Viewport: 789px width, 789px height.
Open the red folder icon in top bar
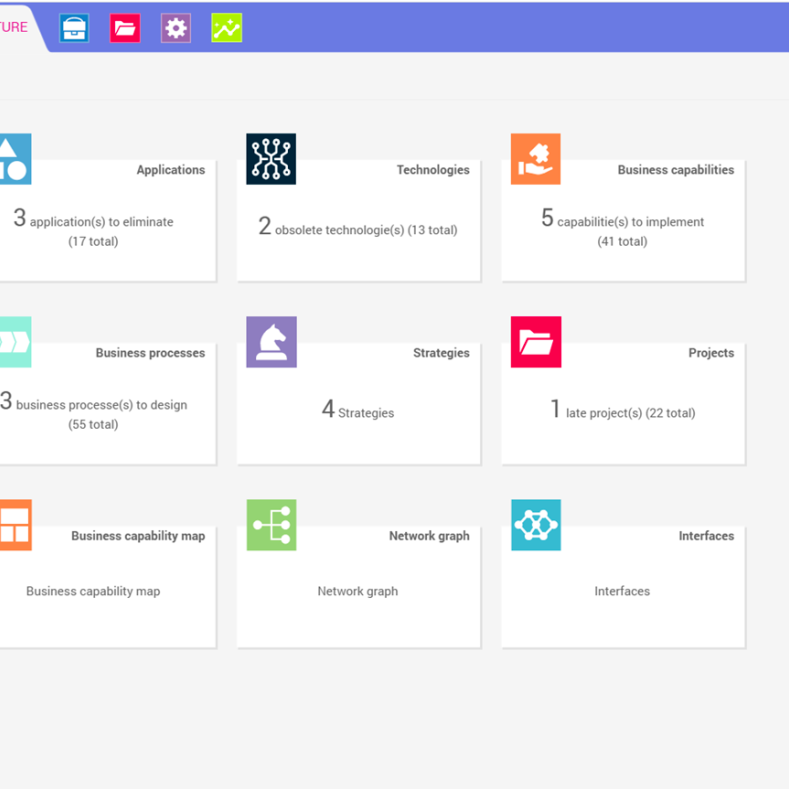(125, 28)
